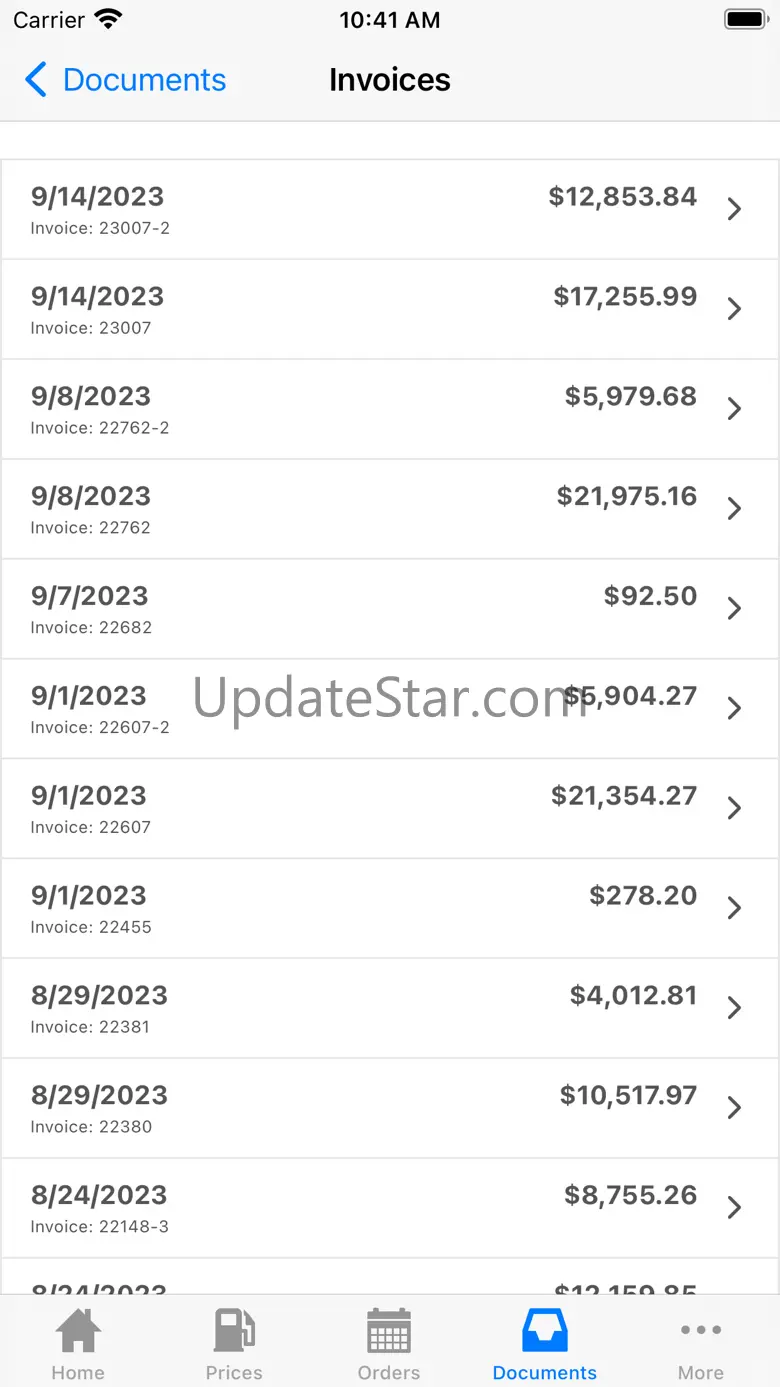Open the Prices gas pump icon
Viewport: 780px width, 1387px height.
point(234,1331)
